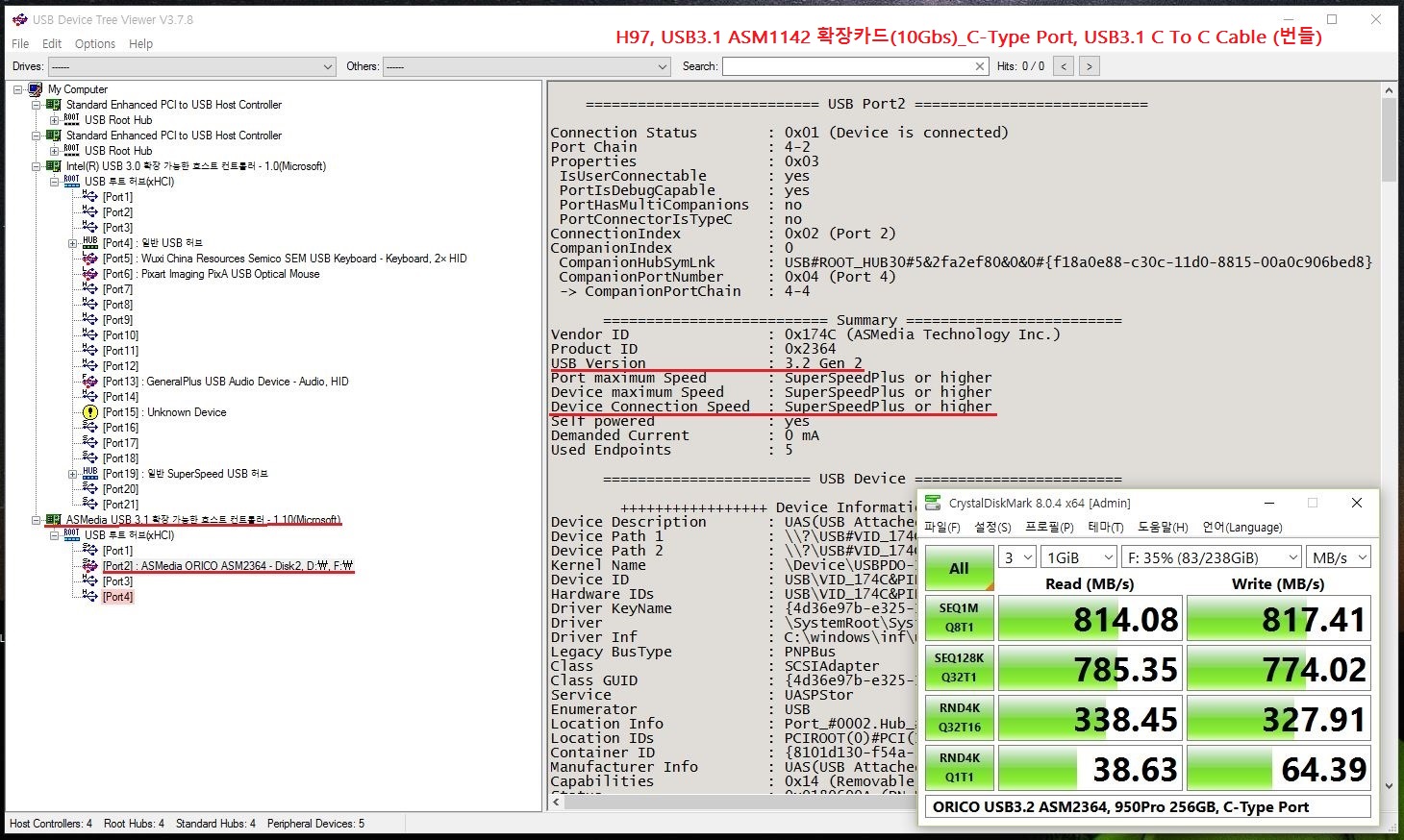The height and width of the screenshot is (840, 1404).
Task: Click the USB Device Tree Viewer title icon
Action: coord(19,19)
